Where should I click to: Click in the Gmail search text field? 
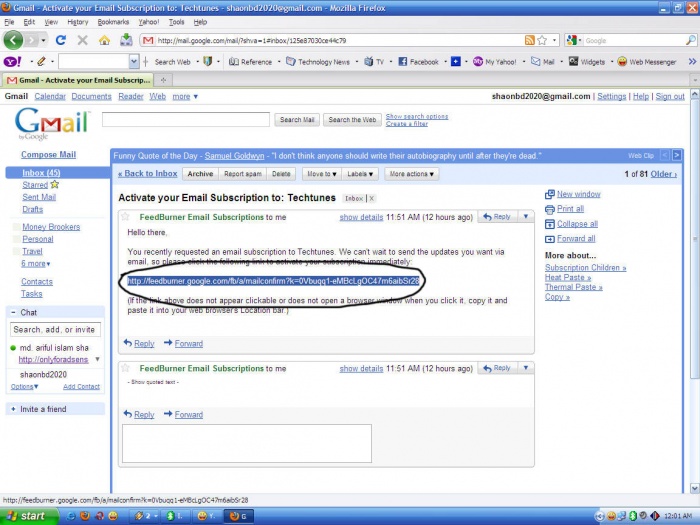[x=186, y=119]
